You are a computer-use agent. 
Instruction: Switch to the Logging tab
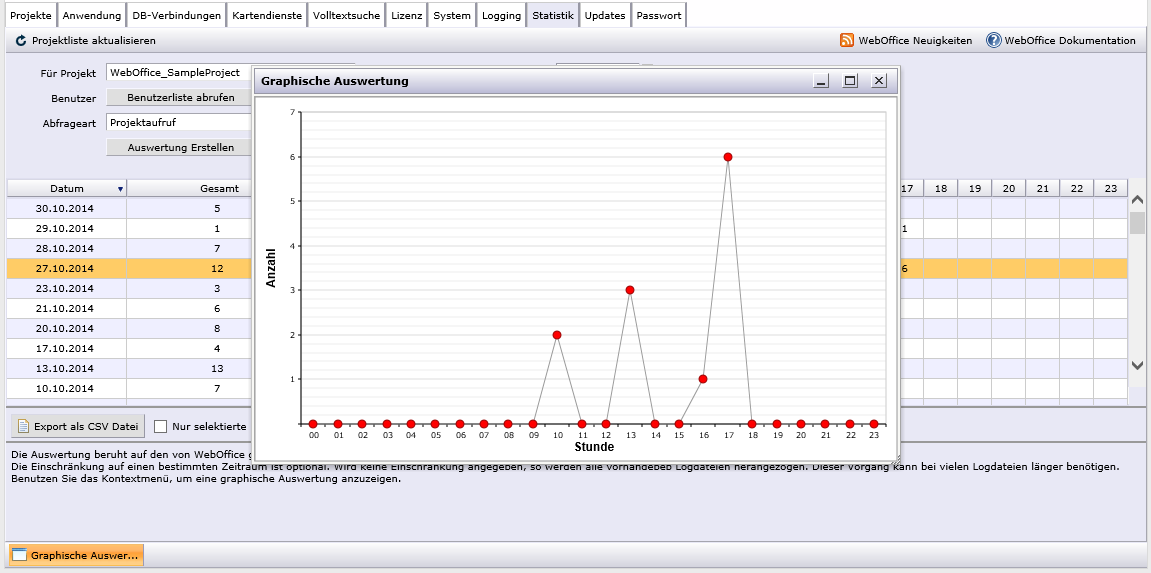point(501,16)
